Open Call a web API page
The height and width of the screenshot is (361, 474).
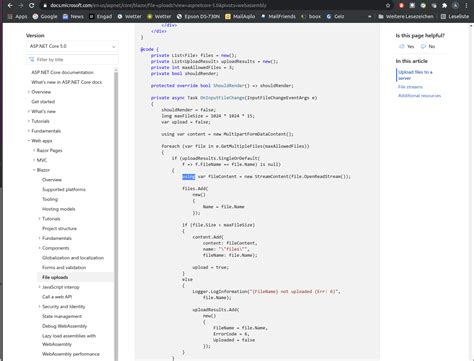[57, 297]
